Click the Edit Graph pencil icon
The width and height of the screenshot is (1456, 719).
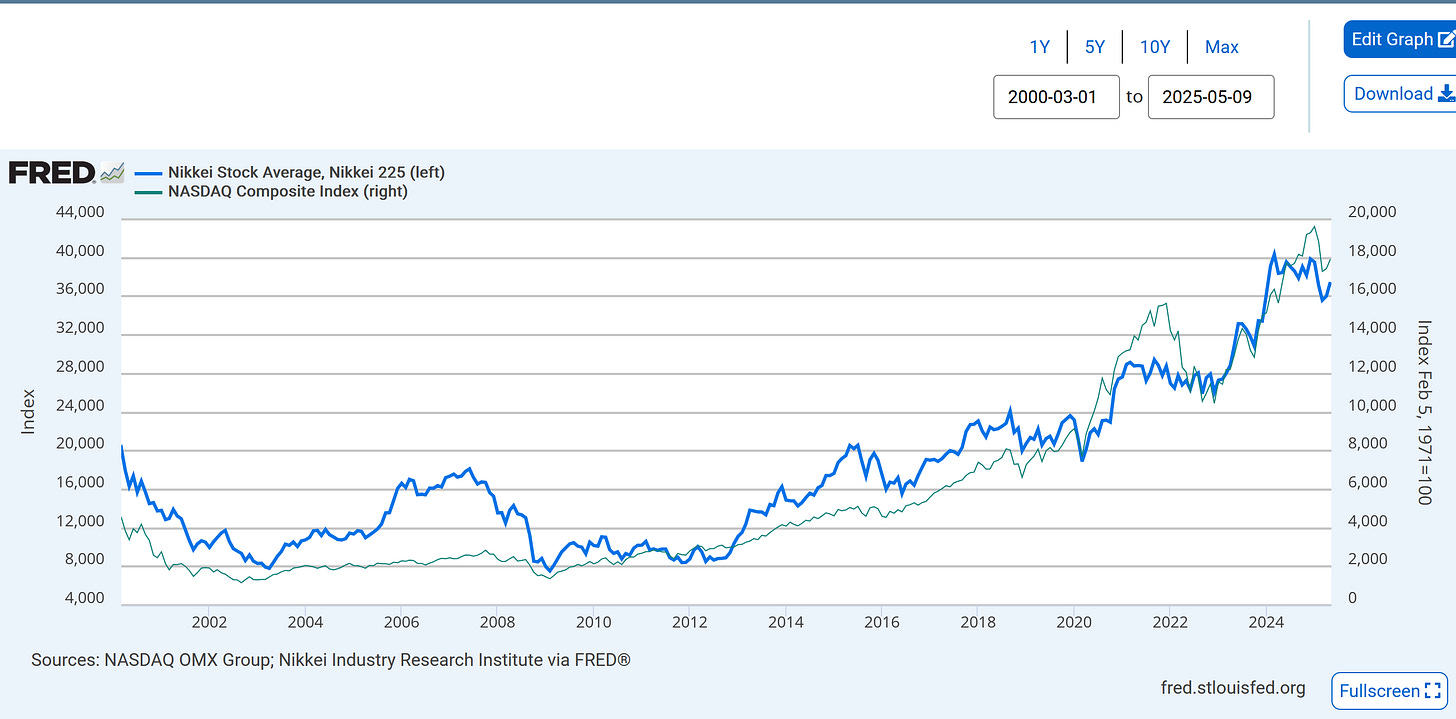(x=1446, y=40)
